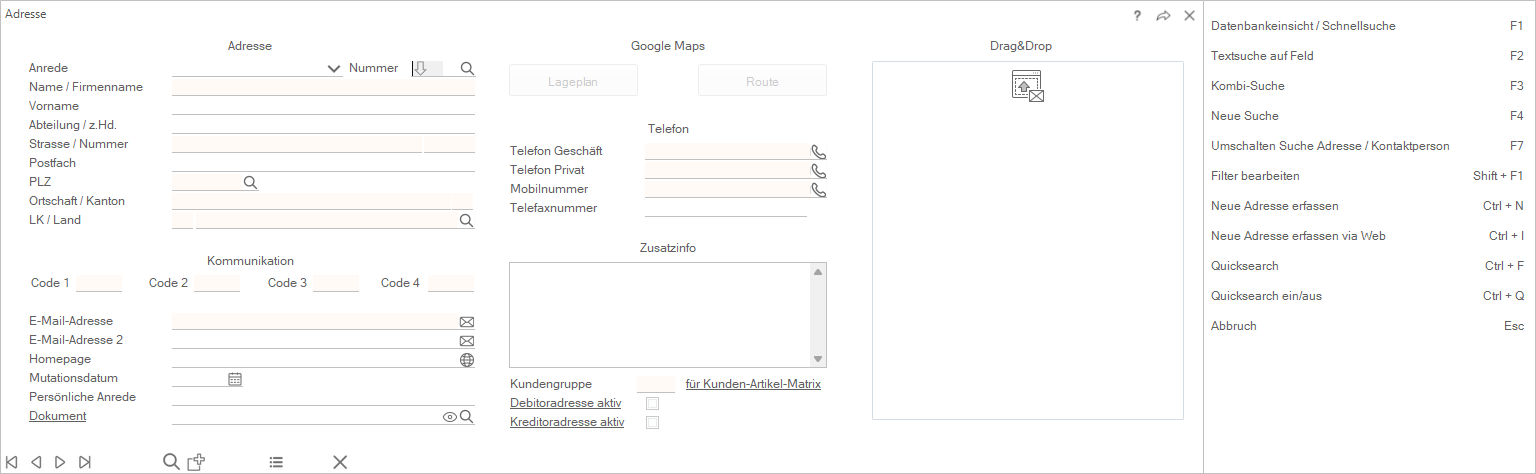
Task: Click the new-record plus icon in bottom toolbar
Action: 197,461
